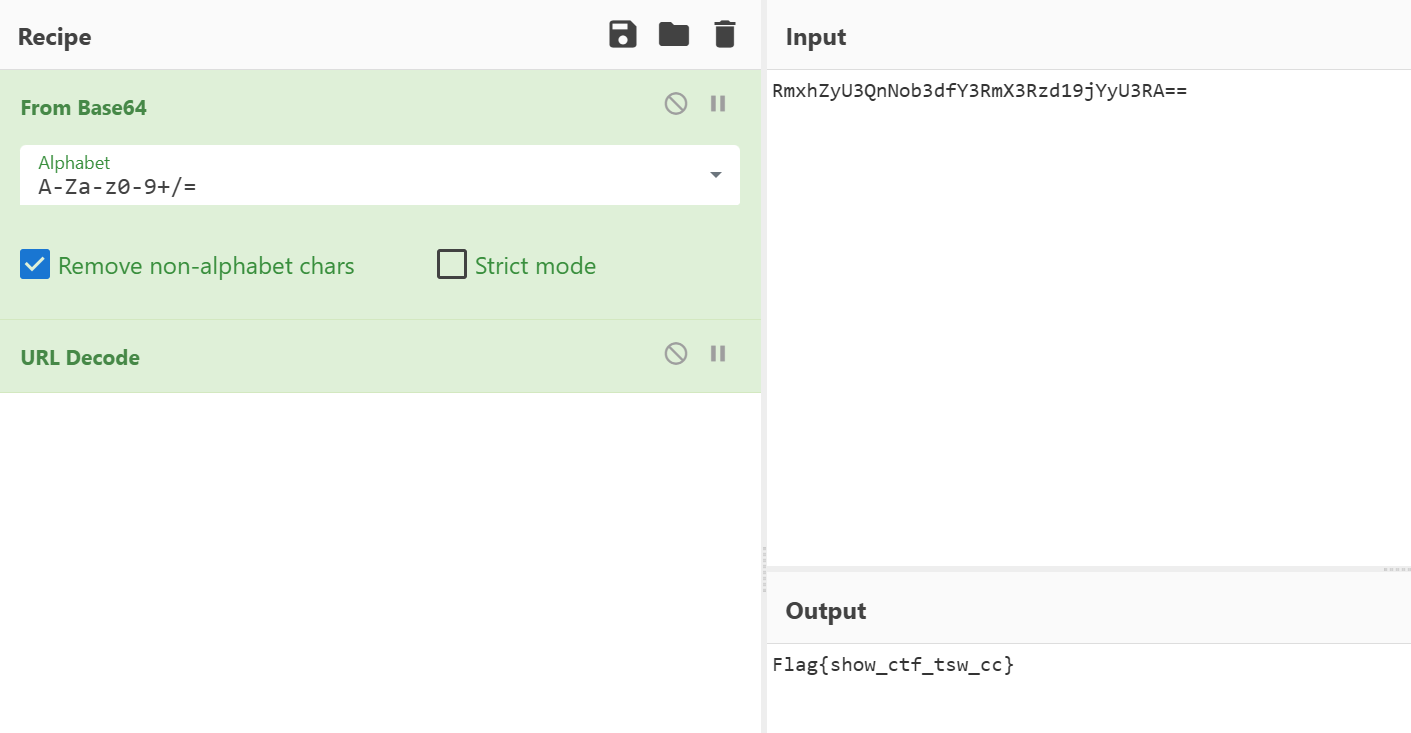Open the Alphabet dropdown arrow
The width and height of the screenshot is (1411, 733).
pyautogui.click(x=716, y=175)
